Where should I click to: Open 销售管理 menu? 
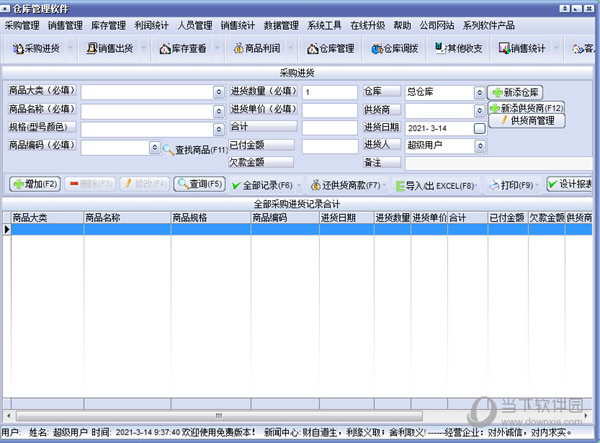tap(65, 26)
